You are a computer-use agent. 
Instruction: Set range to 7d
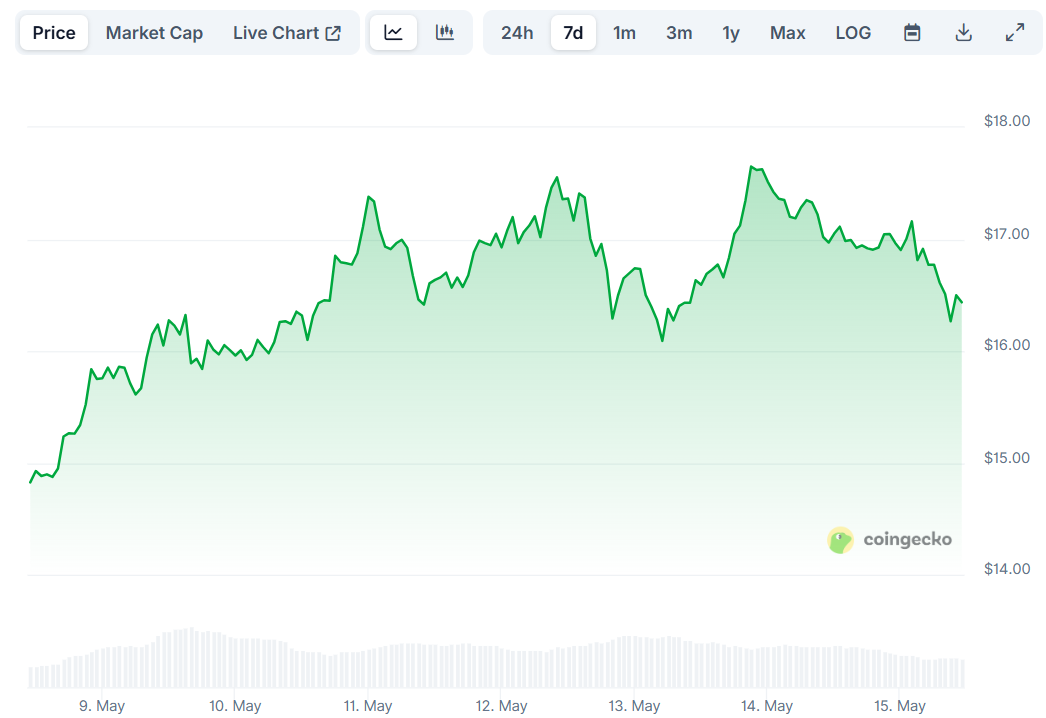click(x=573, y=33)
